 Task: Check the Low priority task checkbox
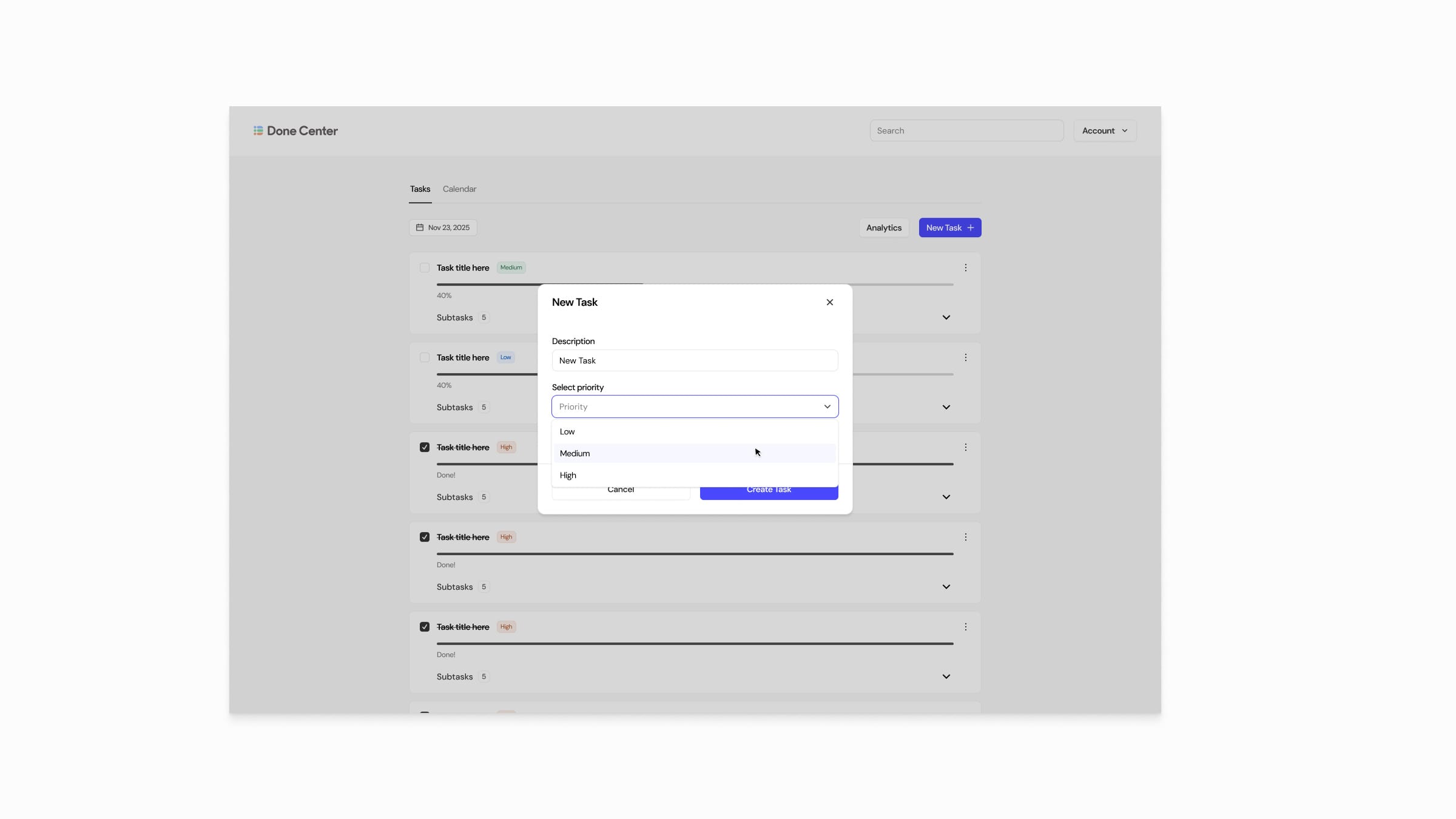425,357
